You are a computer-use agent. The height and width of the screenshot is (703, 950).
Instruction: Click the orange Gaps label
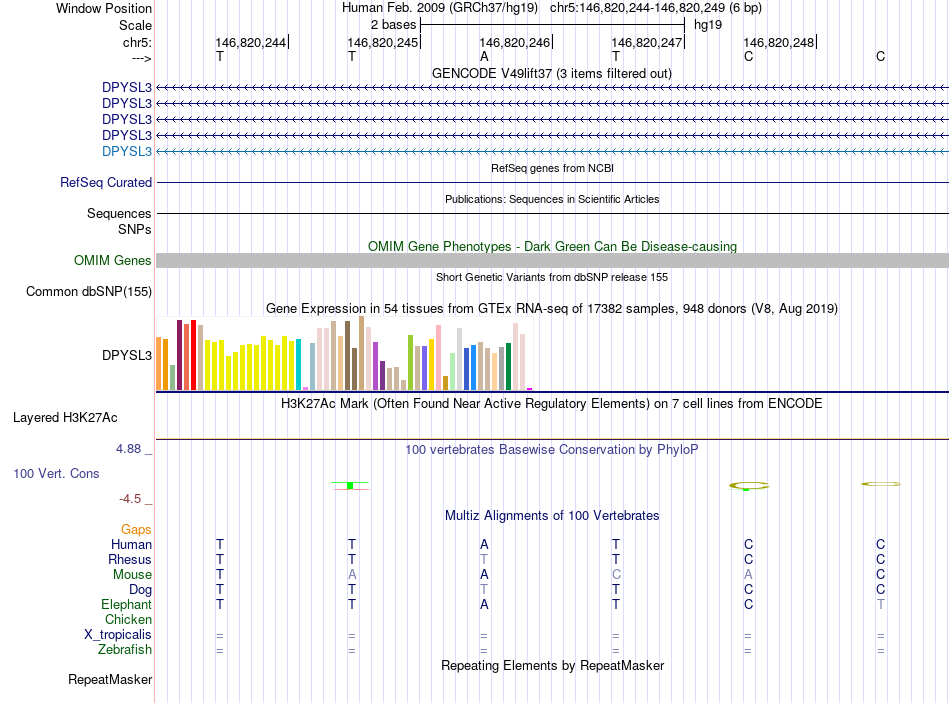[136, 530]
